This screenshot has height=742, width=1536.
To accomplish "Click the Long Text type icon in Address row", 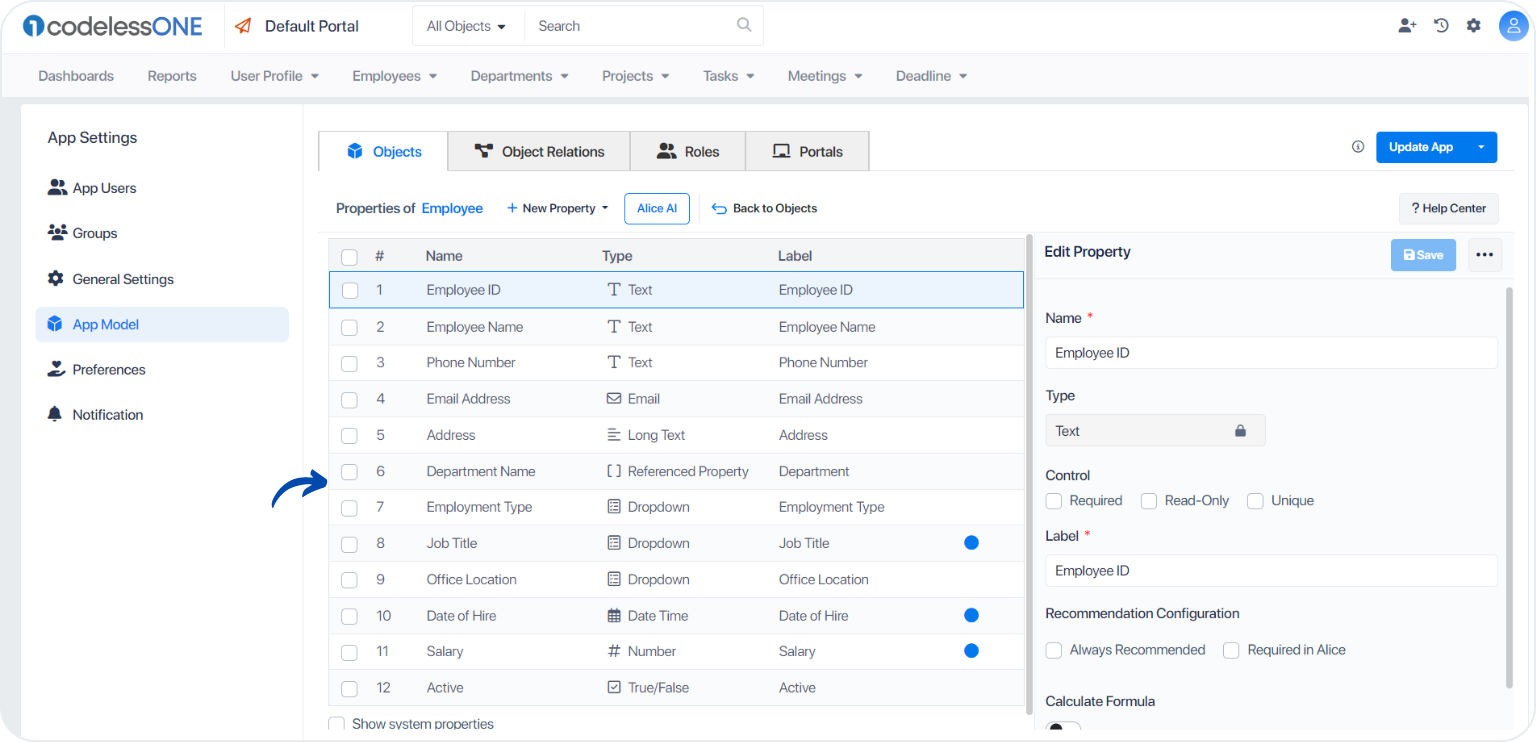I will [614, 435].
